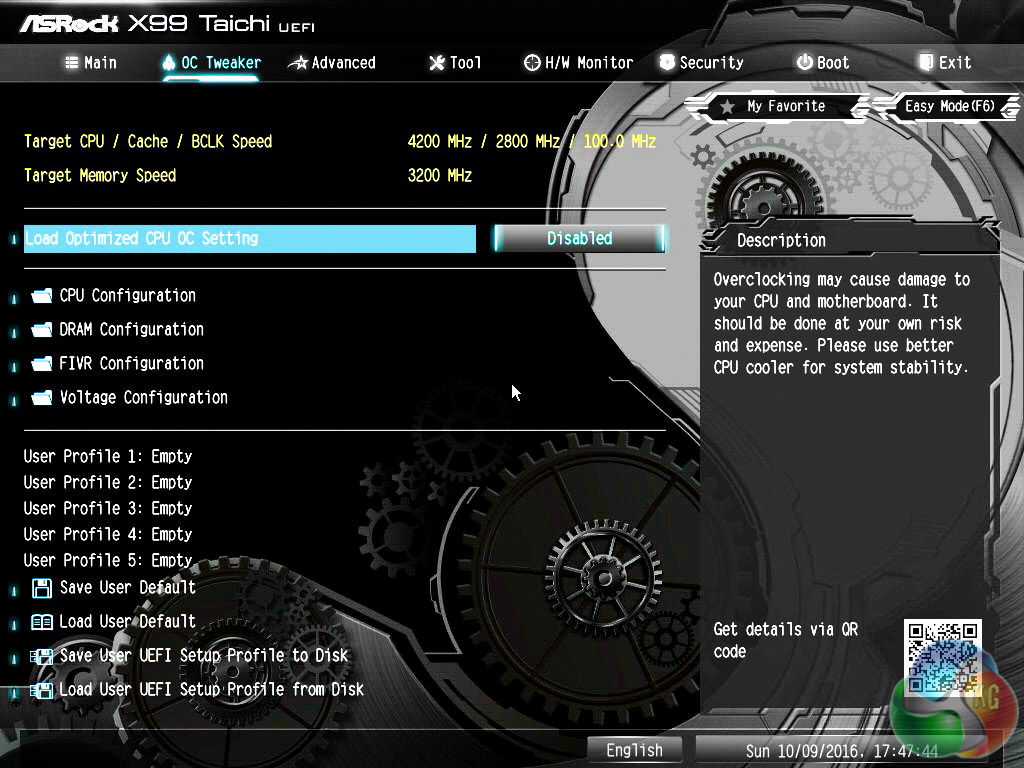The image size is (1024, 768).
Task: Click the Save User Default floppy icon
Action: coord(42,588)
